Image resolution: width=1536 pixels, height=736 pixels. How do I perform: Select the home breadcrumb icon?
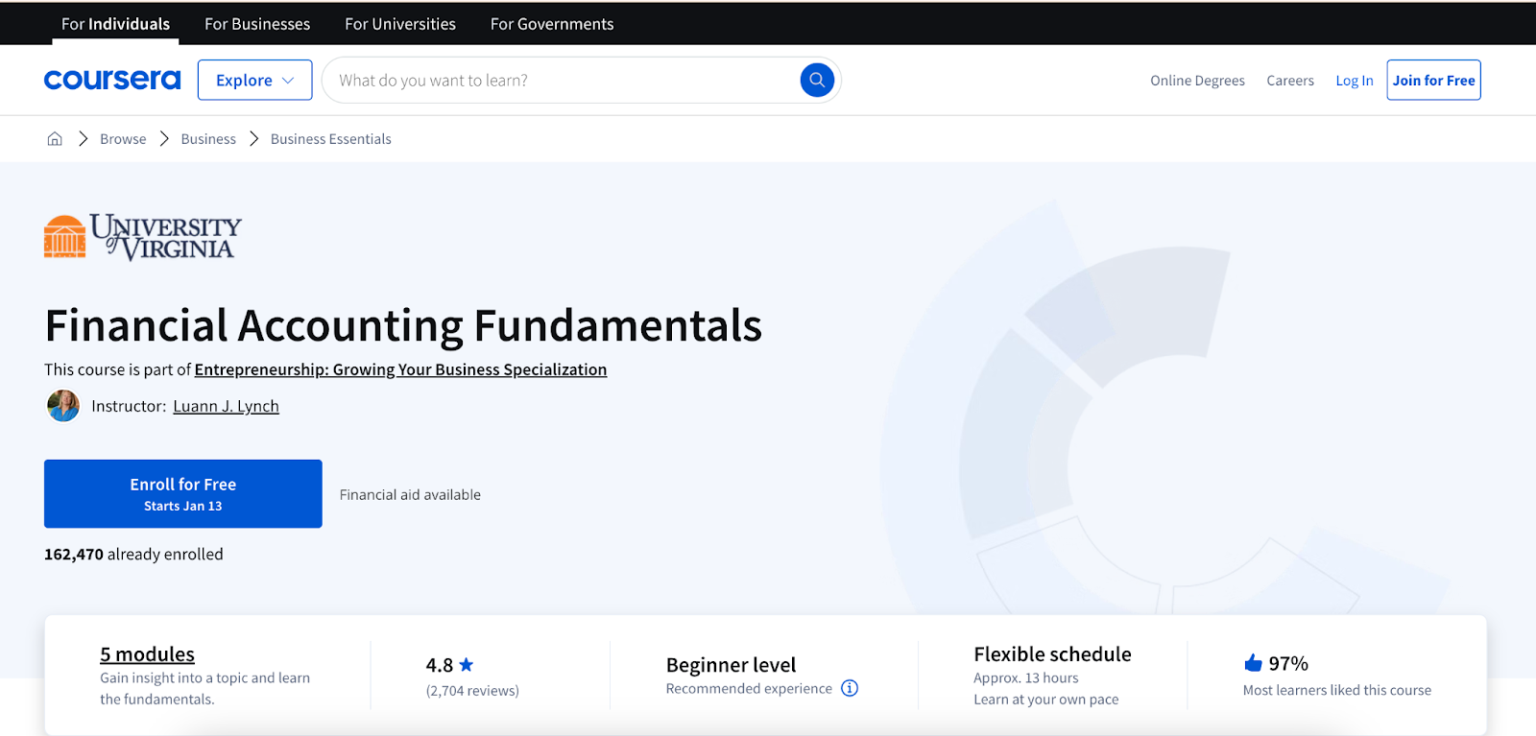point(54,138)
